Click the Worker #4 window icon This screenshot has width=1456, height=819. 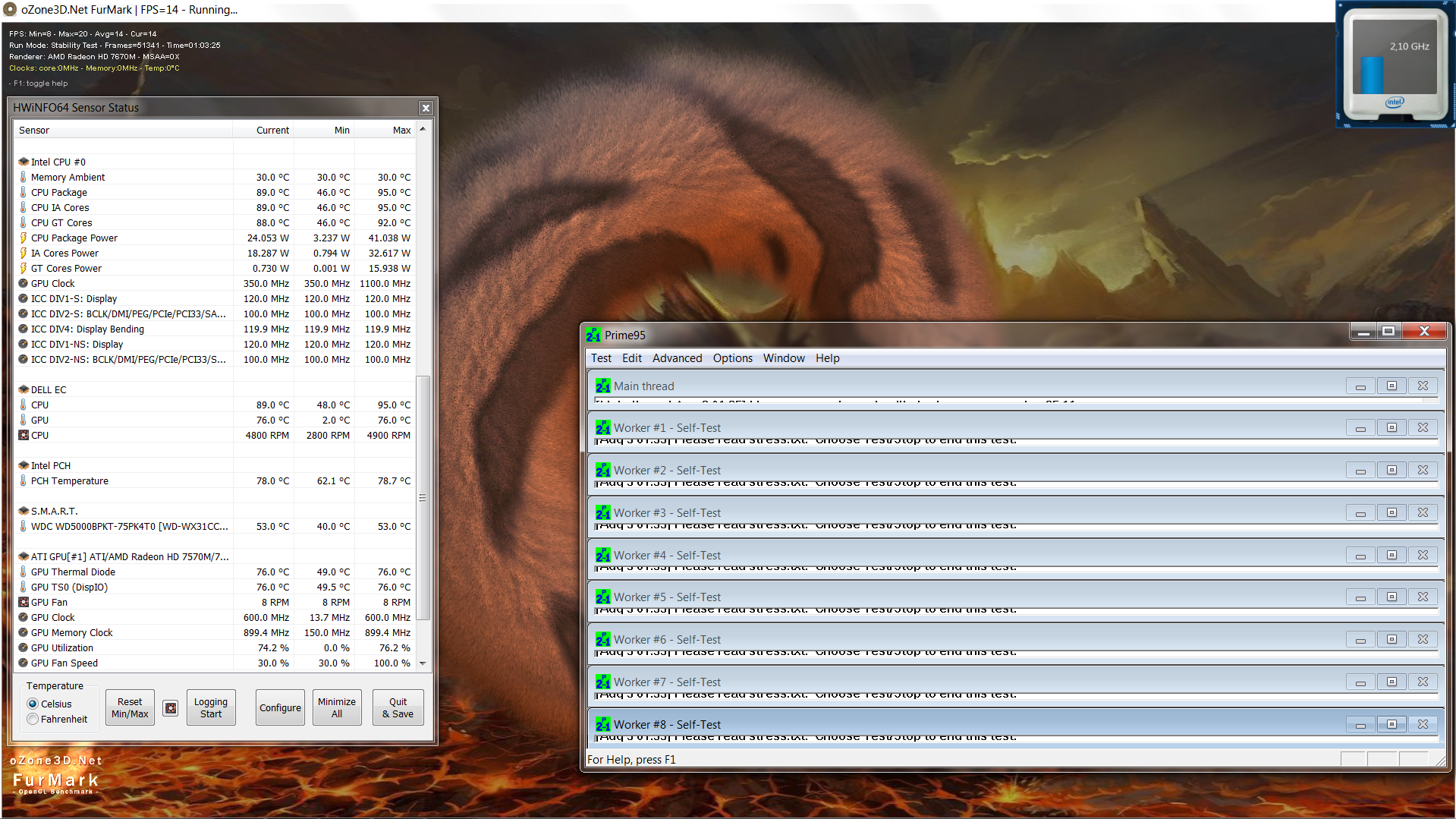(603, 555)
